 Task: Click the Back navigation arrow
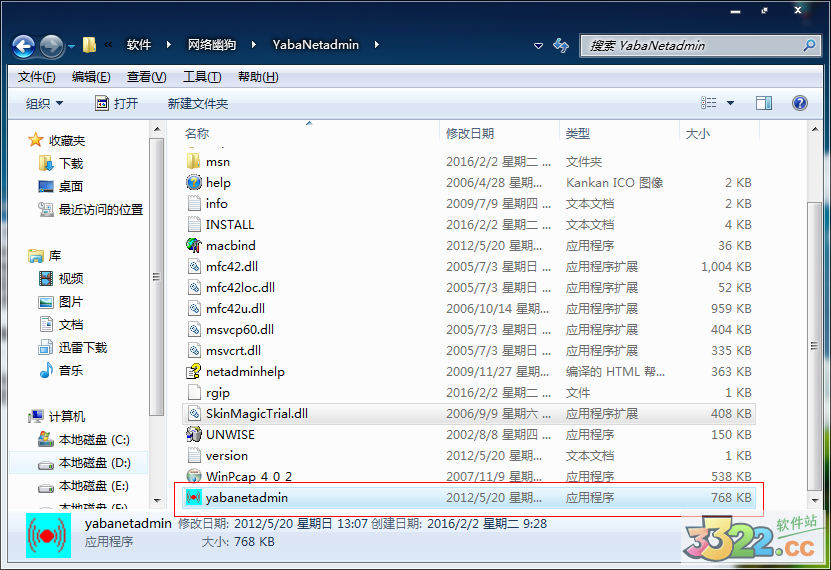24,47
